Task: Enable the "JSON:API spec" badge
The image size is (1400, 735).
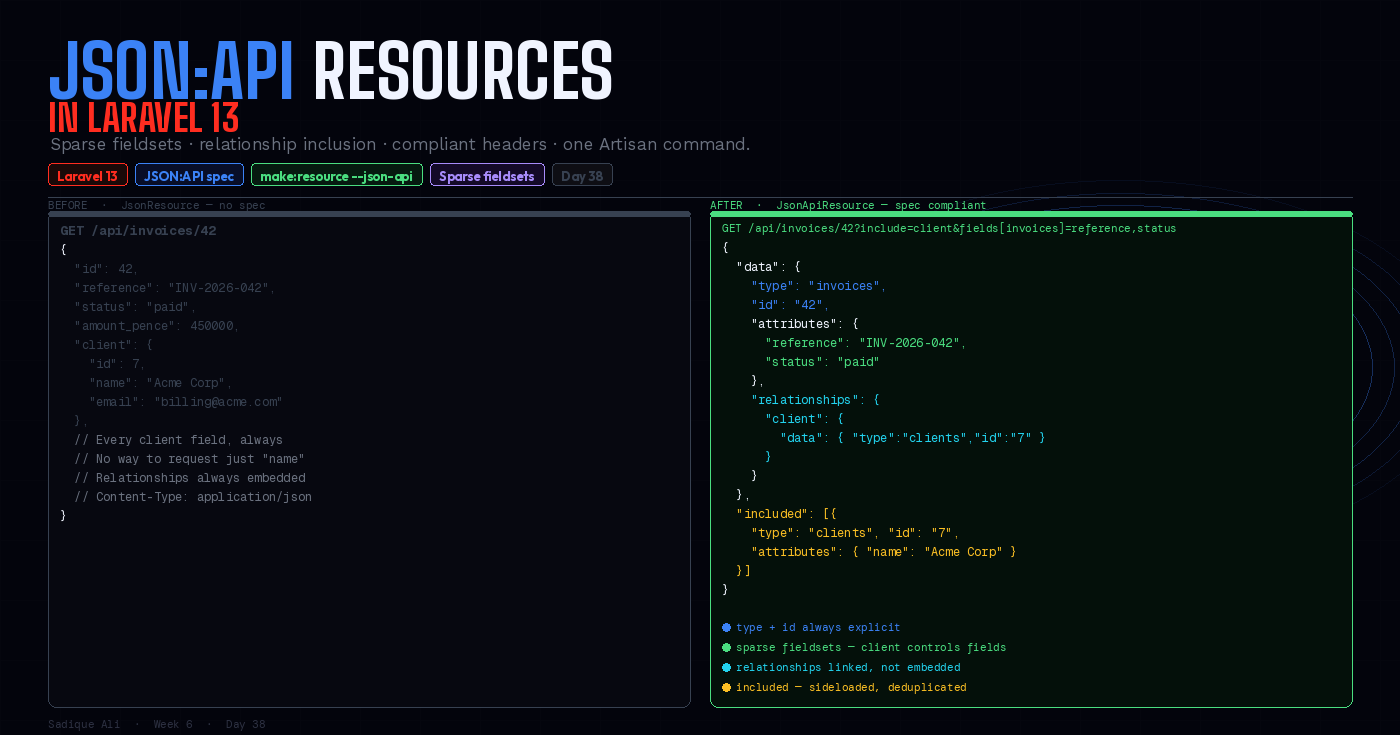Action: (189, 174)
